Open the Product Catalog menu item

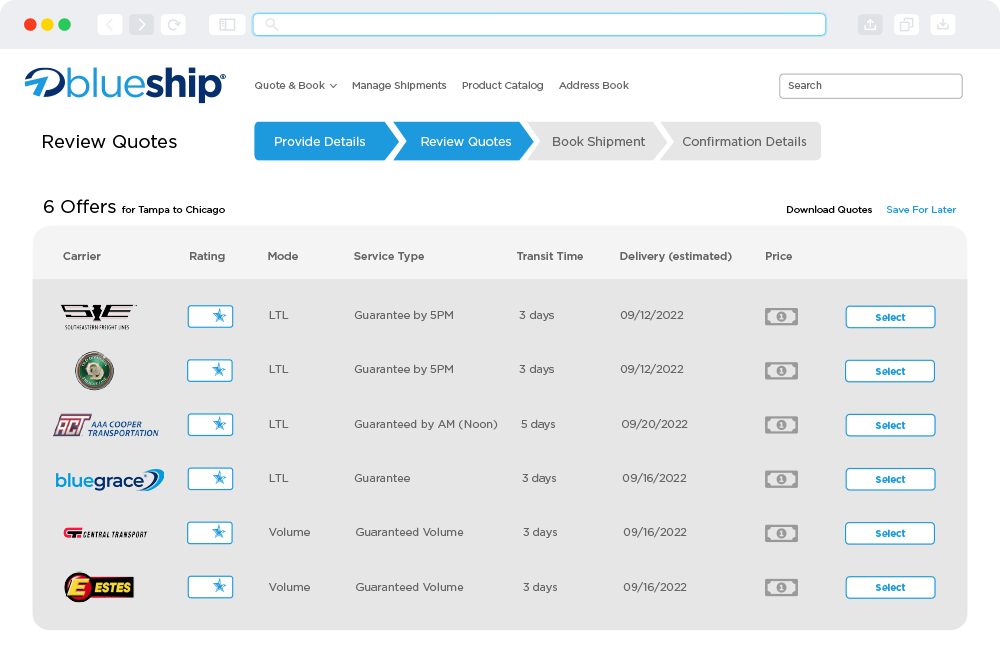tap(502, 86)
